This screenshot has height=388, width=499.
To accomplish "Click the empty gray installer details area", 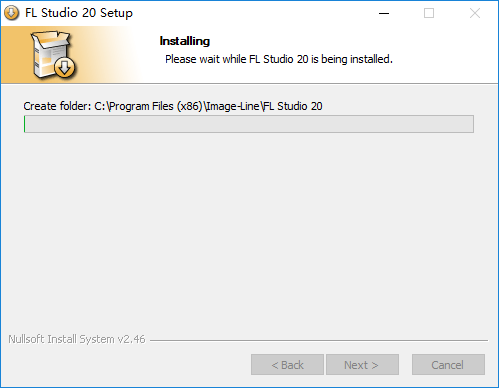I will [249, 230].
